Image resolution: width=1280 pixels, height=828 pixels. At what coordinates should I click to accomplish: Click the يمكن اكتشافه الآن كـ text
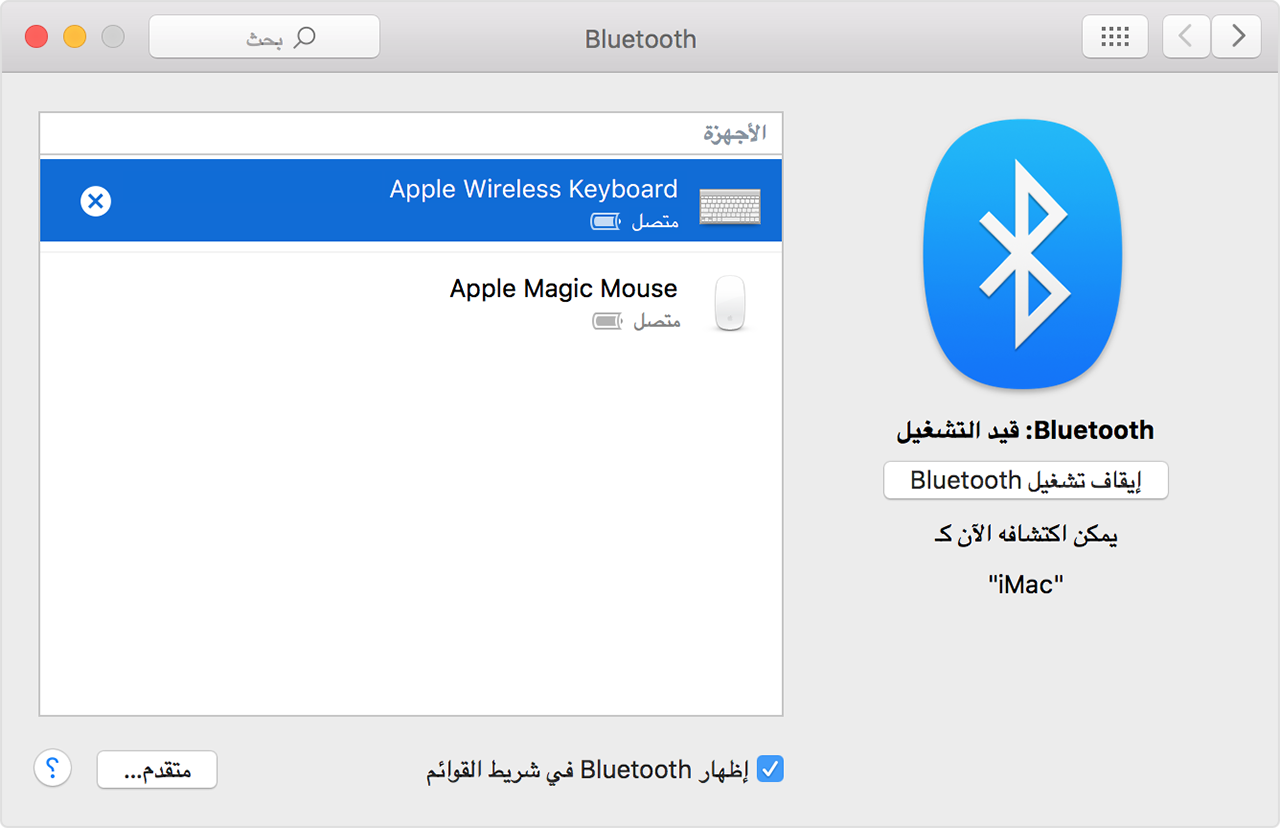pyautogui.click(x=1025, y=535)
